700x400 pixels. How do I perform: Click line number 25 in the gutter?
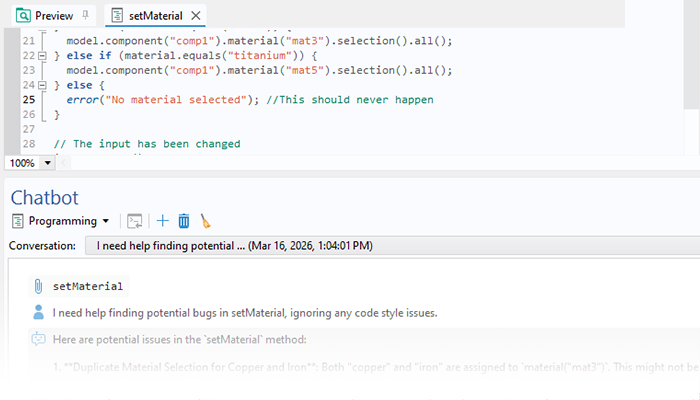(29, 100)
